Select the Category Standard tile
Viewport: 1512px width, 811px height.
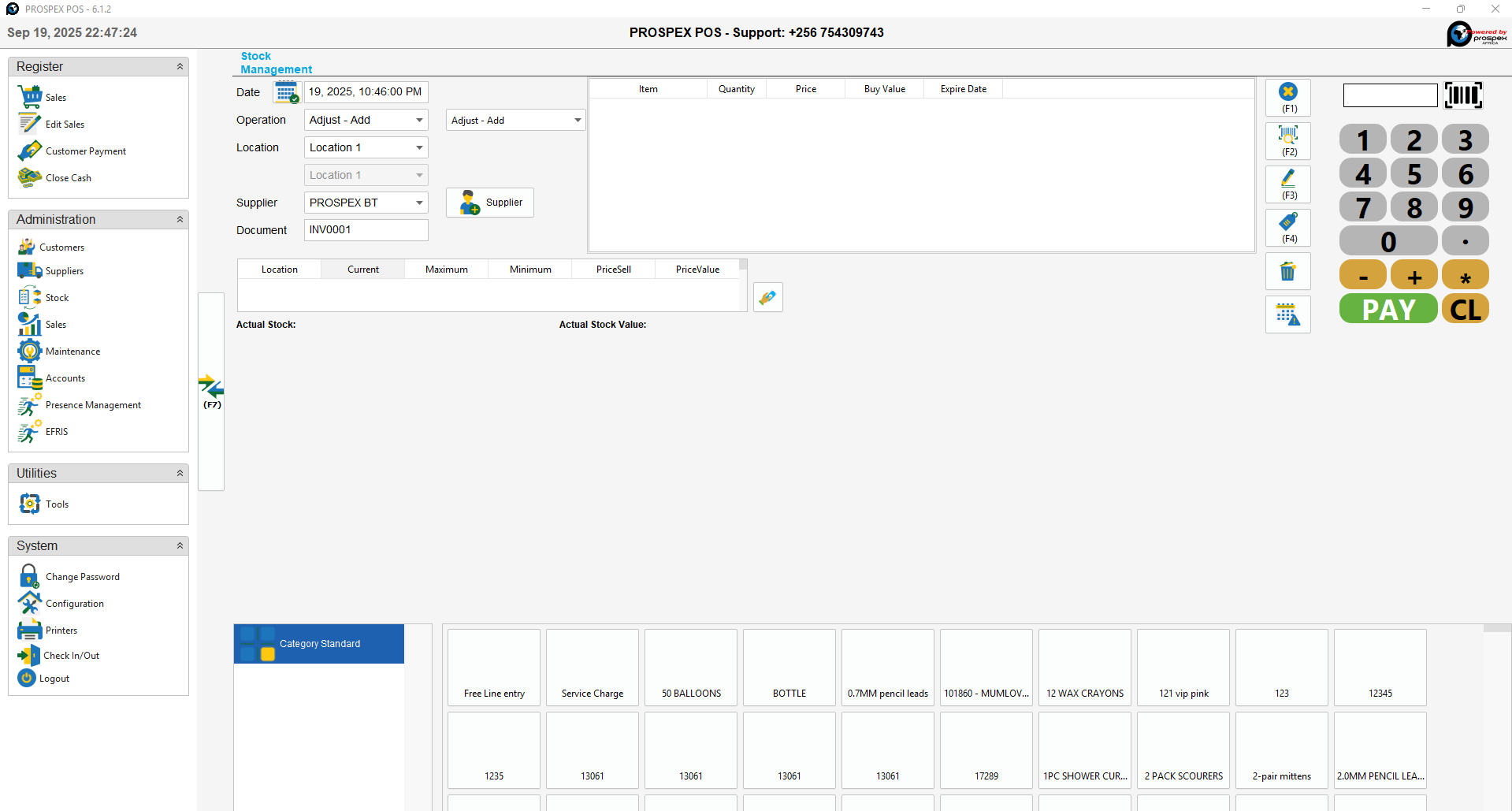click(319, 644)
